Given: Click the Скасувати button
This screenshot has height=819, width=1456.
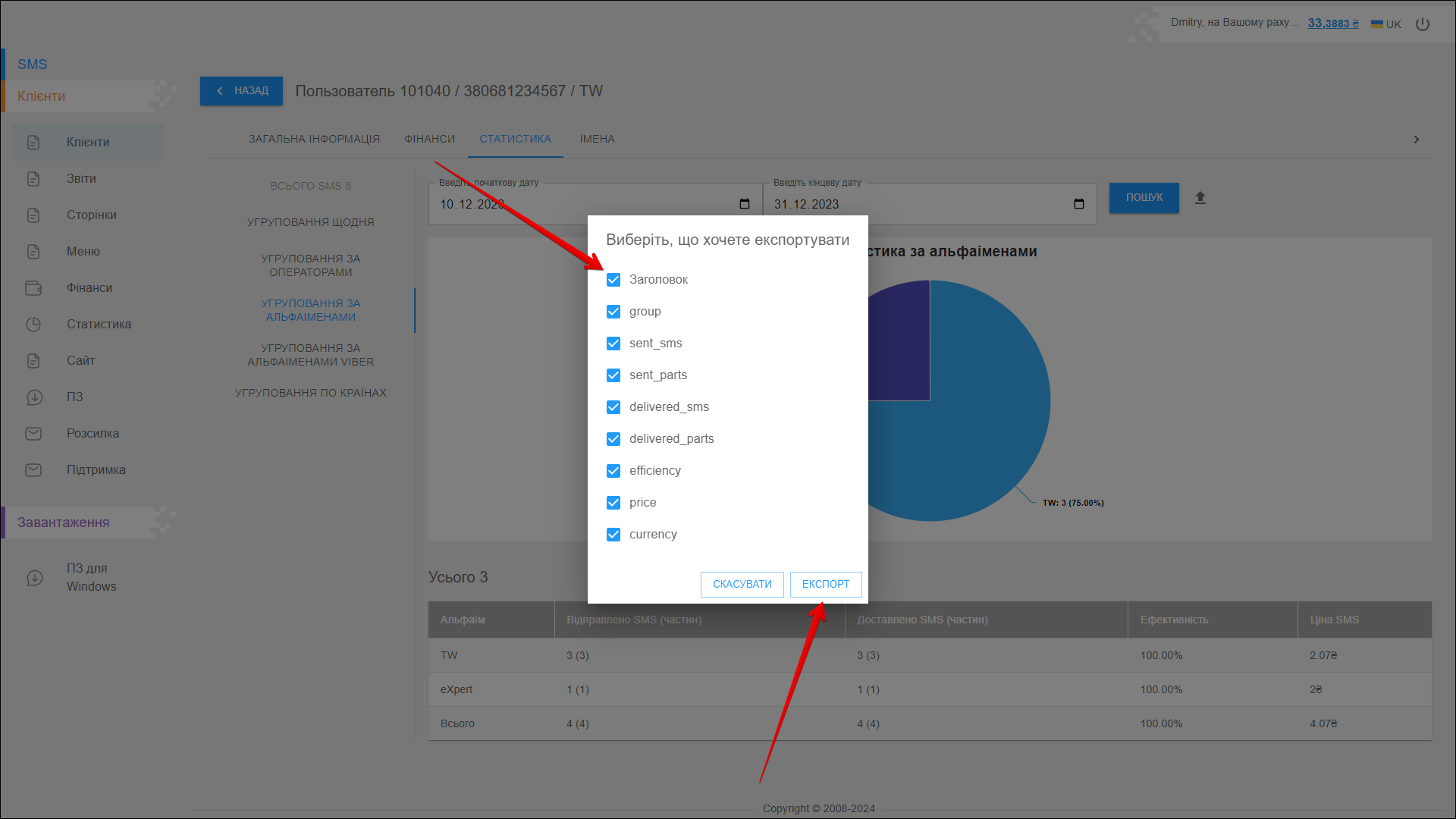Looking at the screenshot, I should (742, 584).
